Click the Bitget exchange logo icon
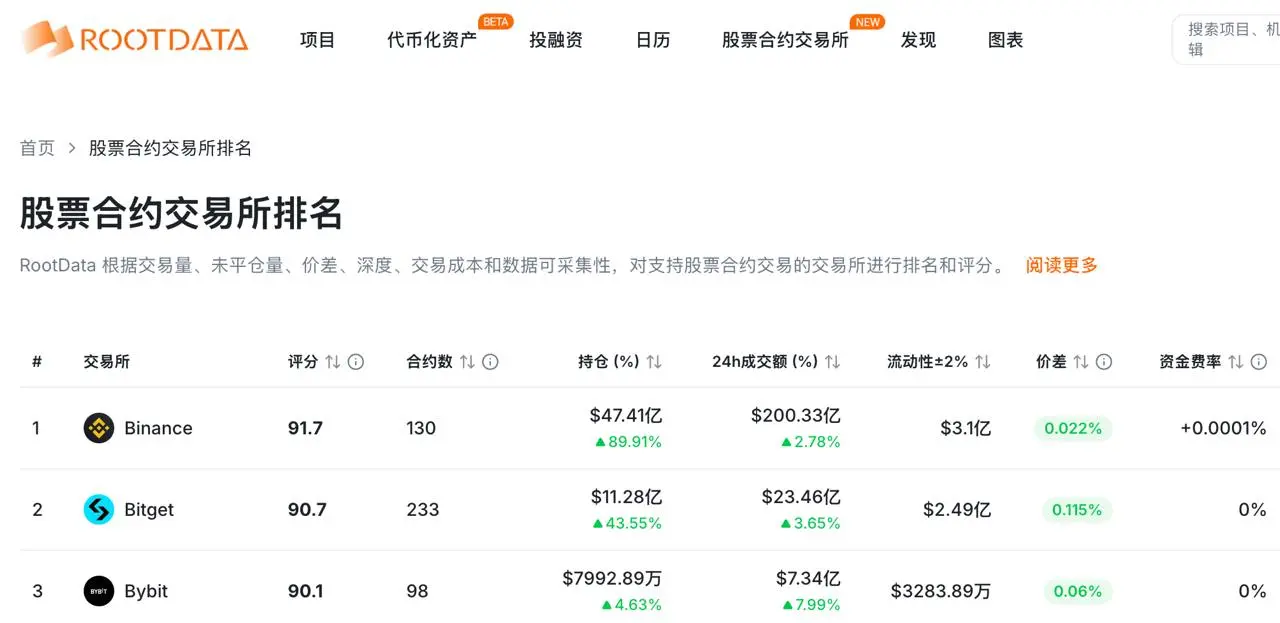 tap(99, 510)
